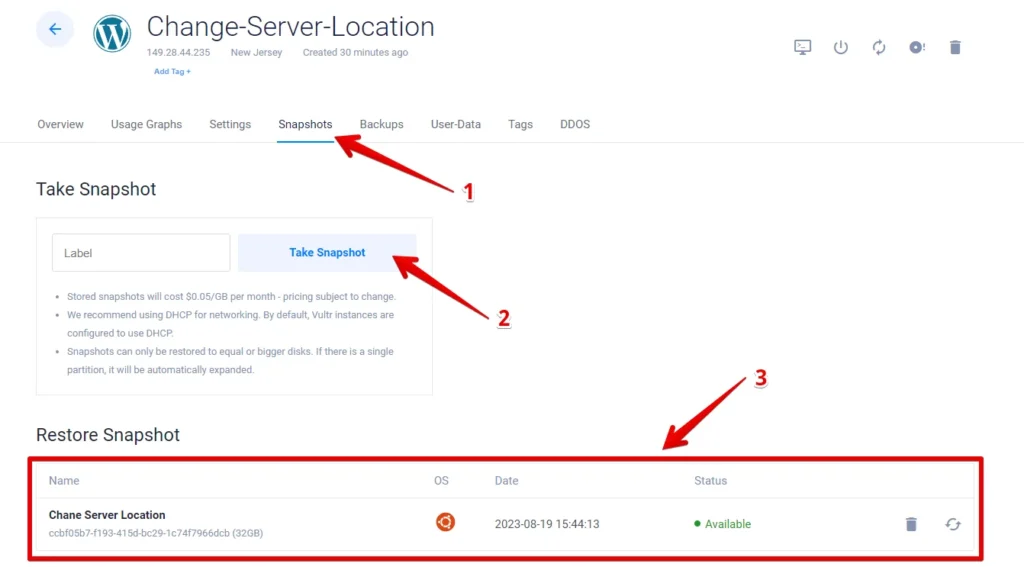Delete the Chane Server Location snapshot
Viewport: 1024px width, 567px height.
coord(911,524)
